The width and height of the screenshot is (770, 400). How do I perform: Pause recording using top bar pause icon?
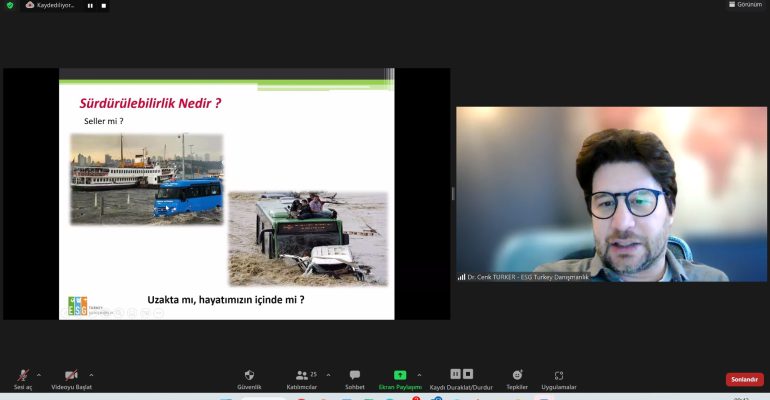(x=89, y=5)
